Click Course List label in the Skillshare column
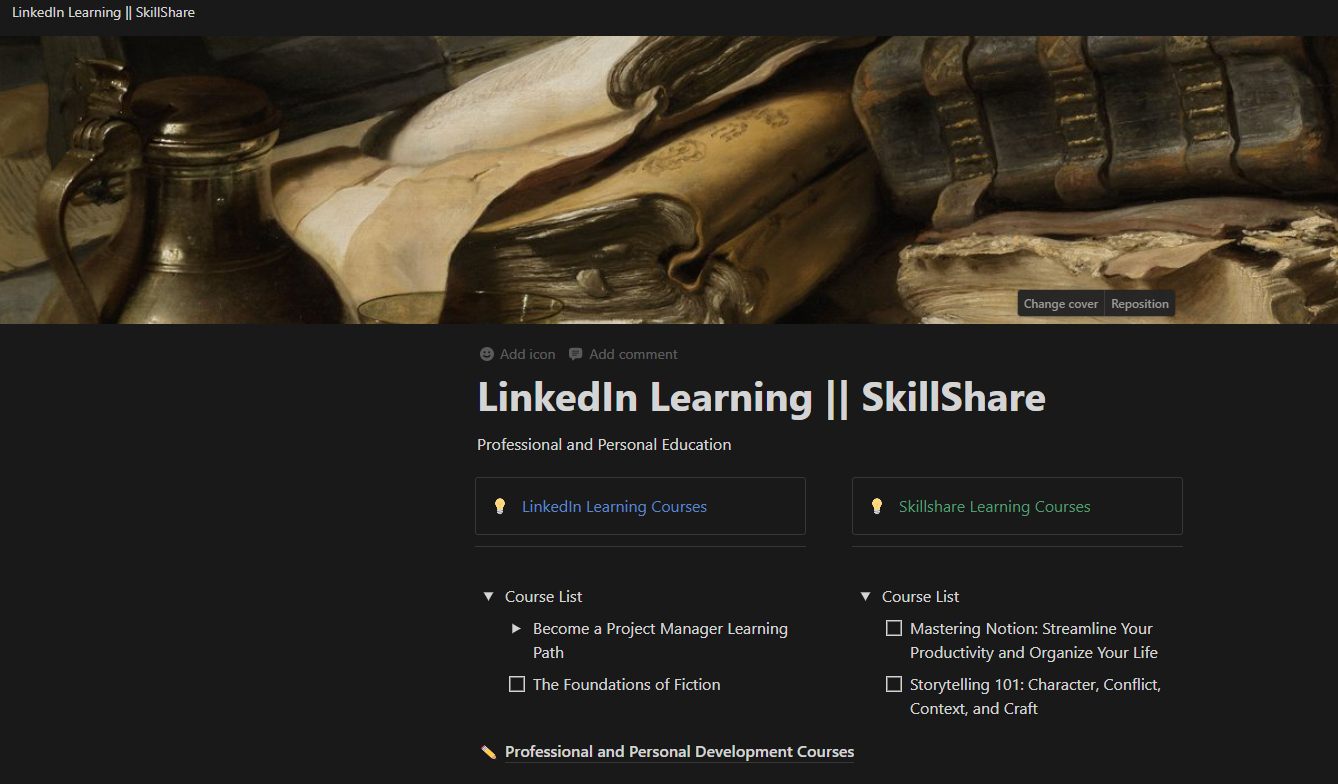Viewport: 1338px width, 784px height. [920, 596]
